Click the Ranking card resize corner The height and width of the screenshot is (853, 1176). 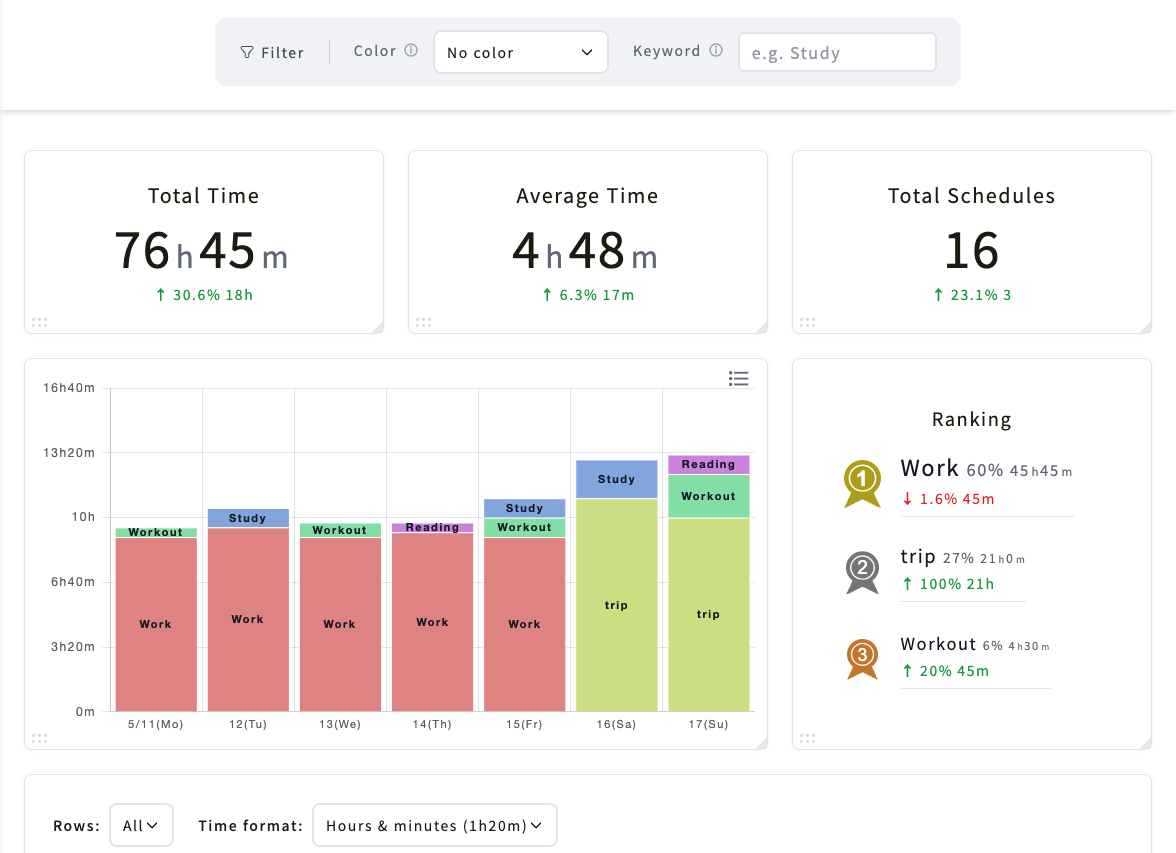click(x=1146, y=743)
